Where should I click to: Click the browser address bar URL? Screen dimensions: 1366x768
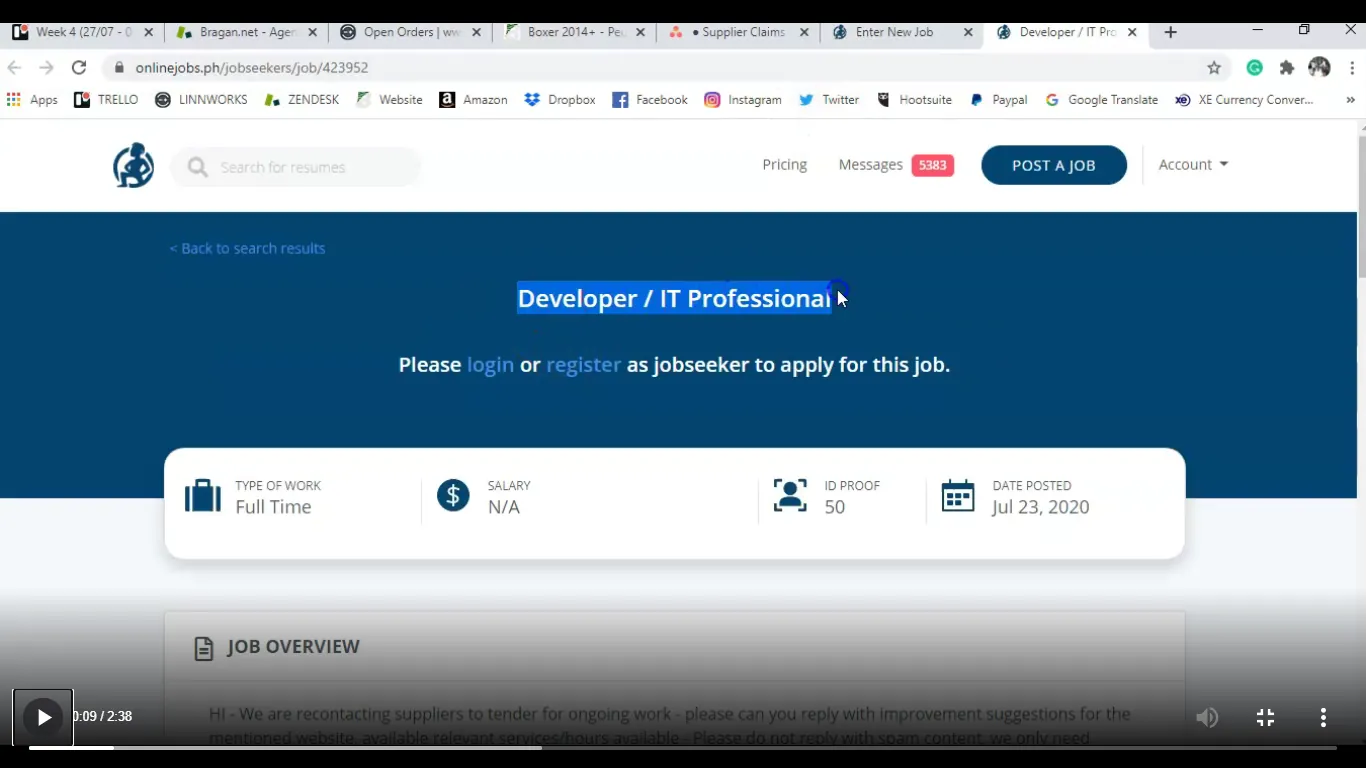pyautogui.click(x=252, y=67)
